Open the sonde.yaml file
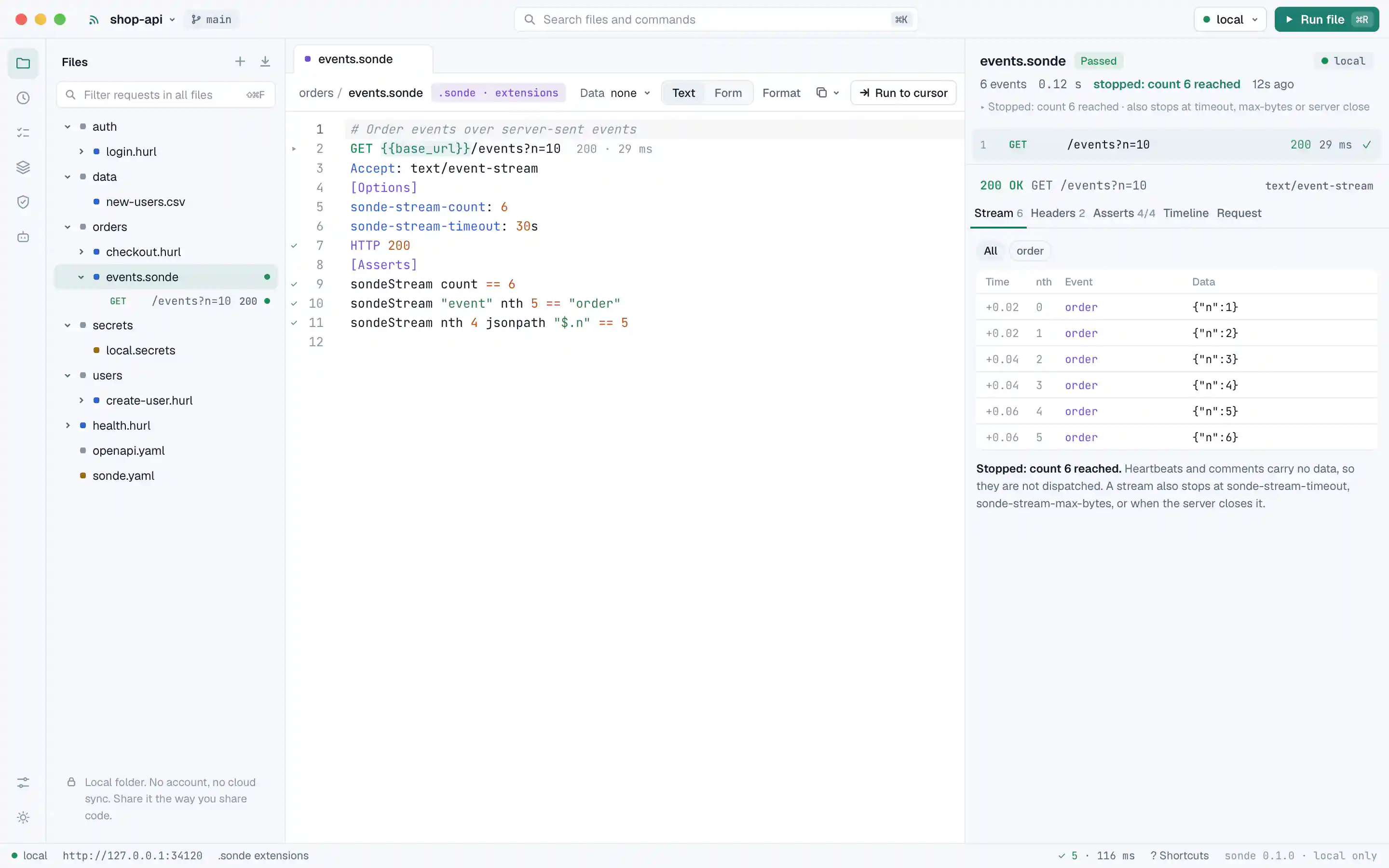1389x868 pixels. (123, 475)
